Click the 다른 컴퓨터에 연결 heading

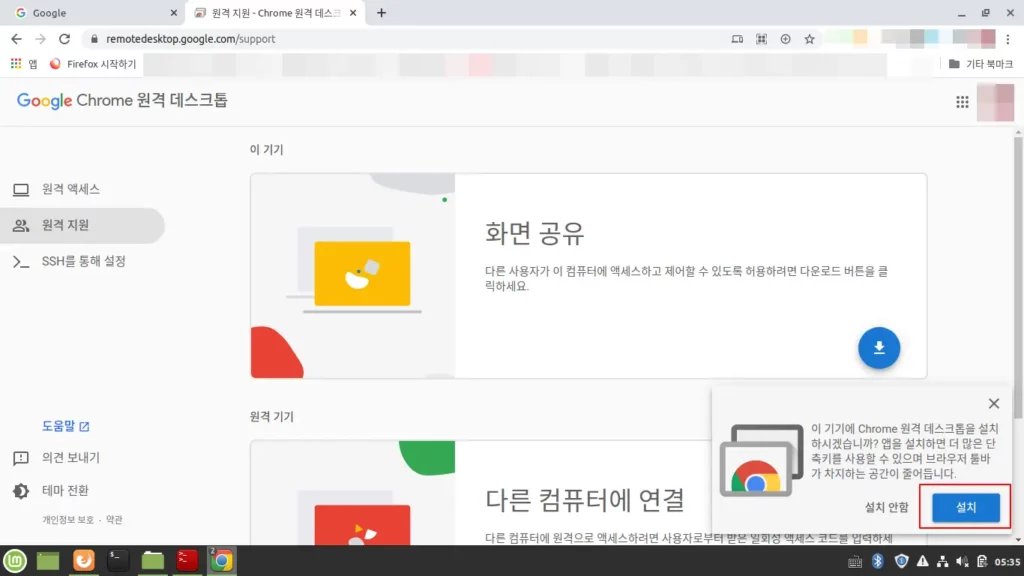[x=584, y=500]
